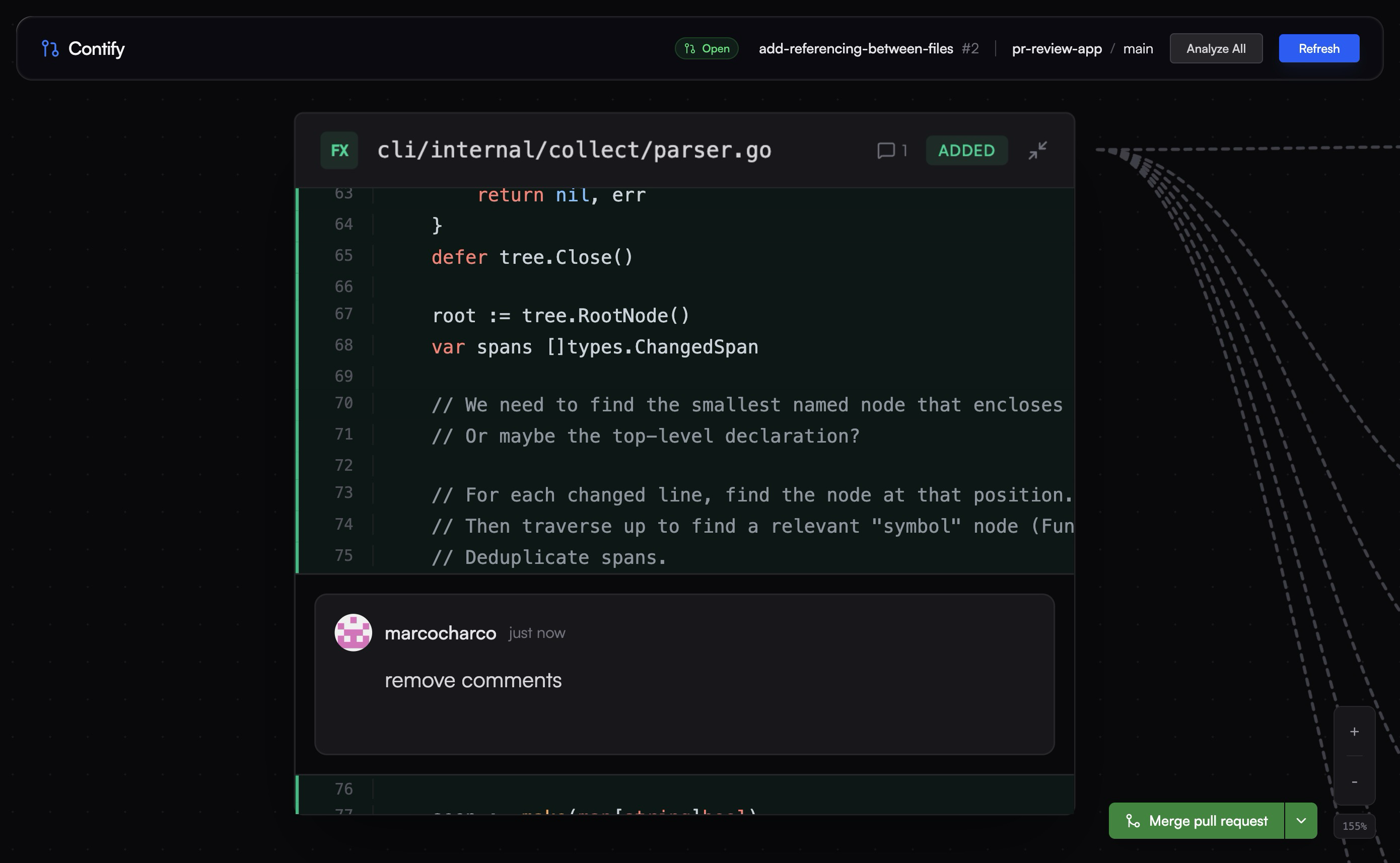The height and width of the screenshot is (863, 1400).
Task: Expand the merge options dropdown arrow
Action: [x=1301, y=821]
